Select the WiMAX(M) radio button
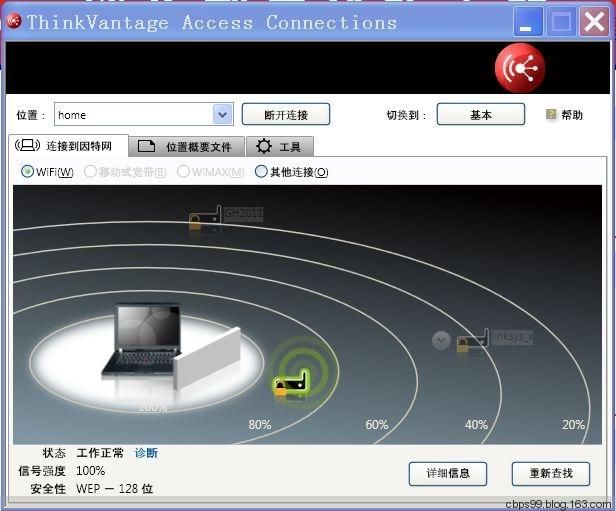616x511 pixels. click(x=183, y=172)
